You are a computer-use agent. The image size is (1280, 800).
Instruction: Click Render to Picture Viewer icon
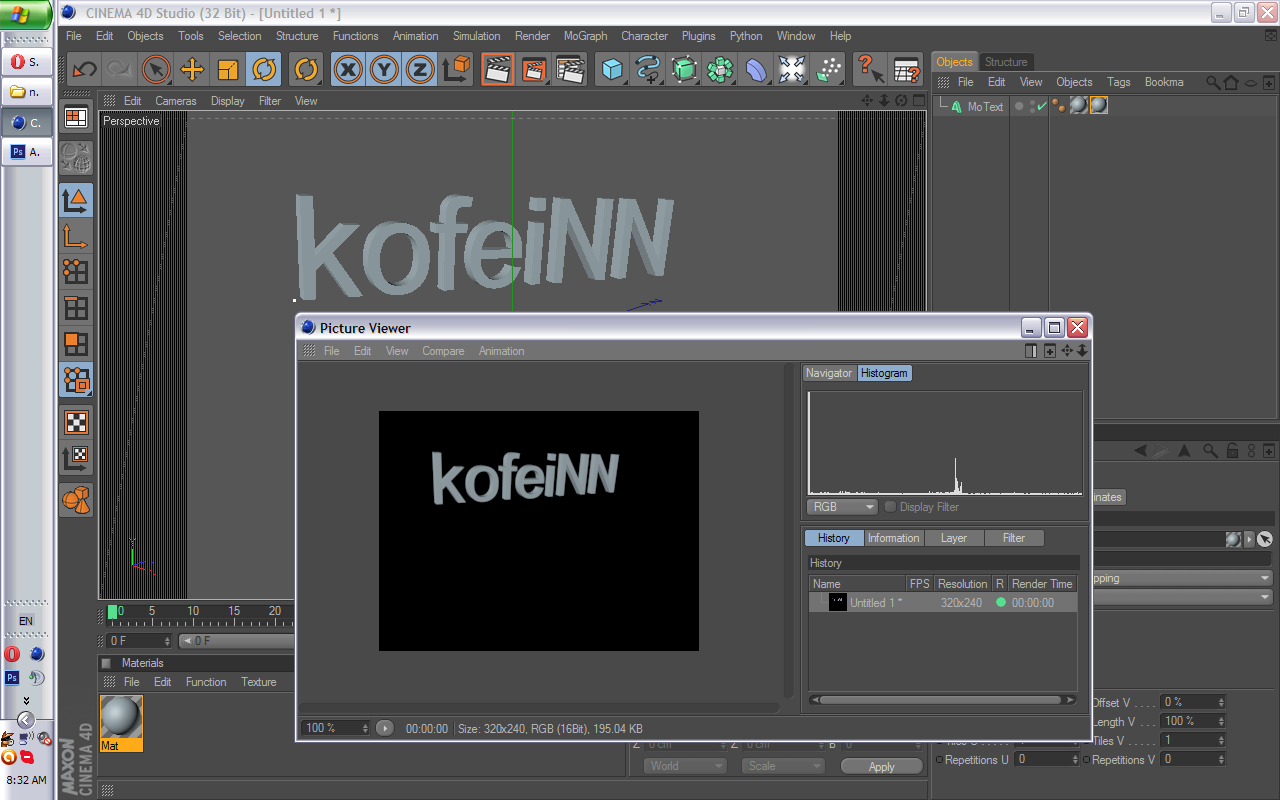534,69
